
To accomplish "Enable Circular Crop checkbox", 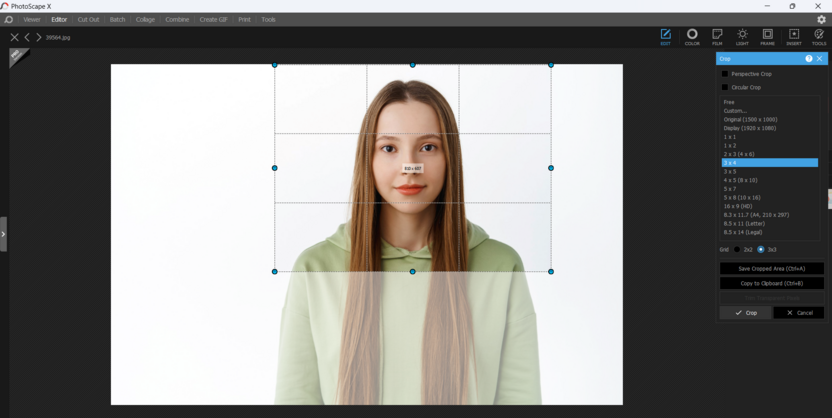I will tap(725, 88).
